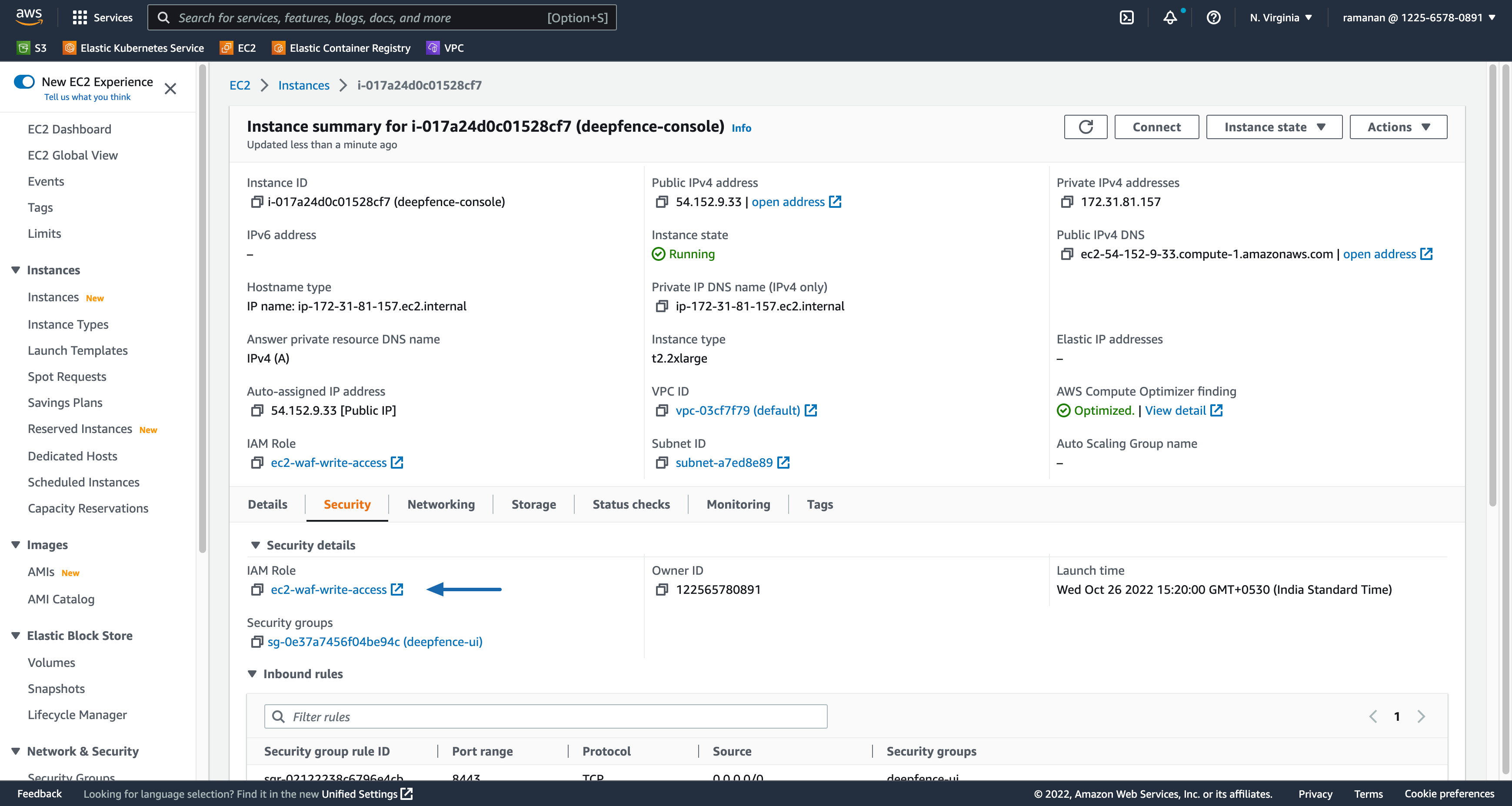Open the ramanan account menu
This screenshot has height=806, width=1512.
point(1419,18)
